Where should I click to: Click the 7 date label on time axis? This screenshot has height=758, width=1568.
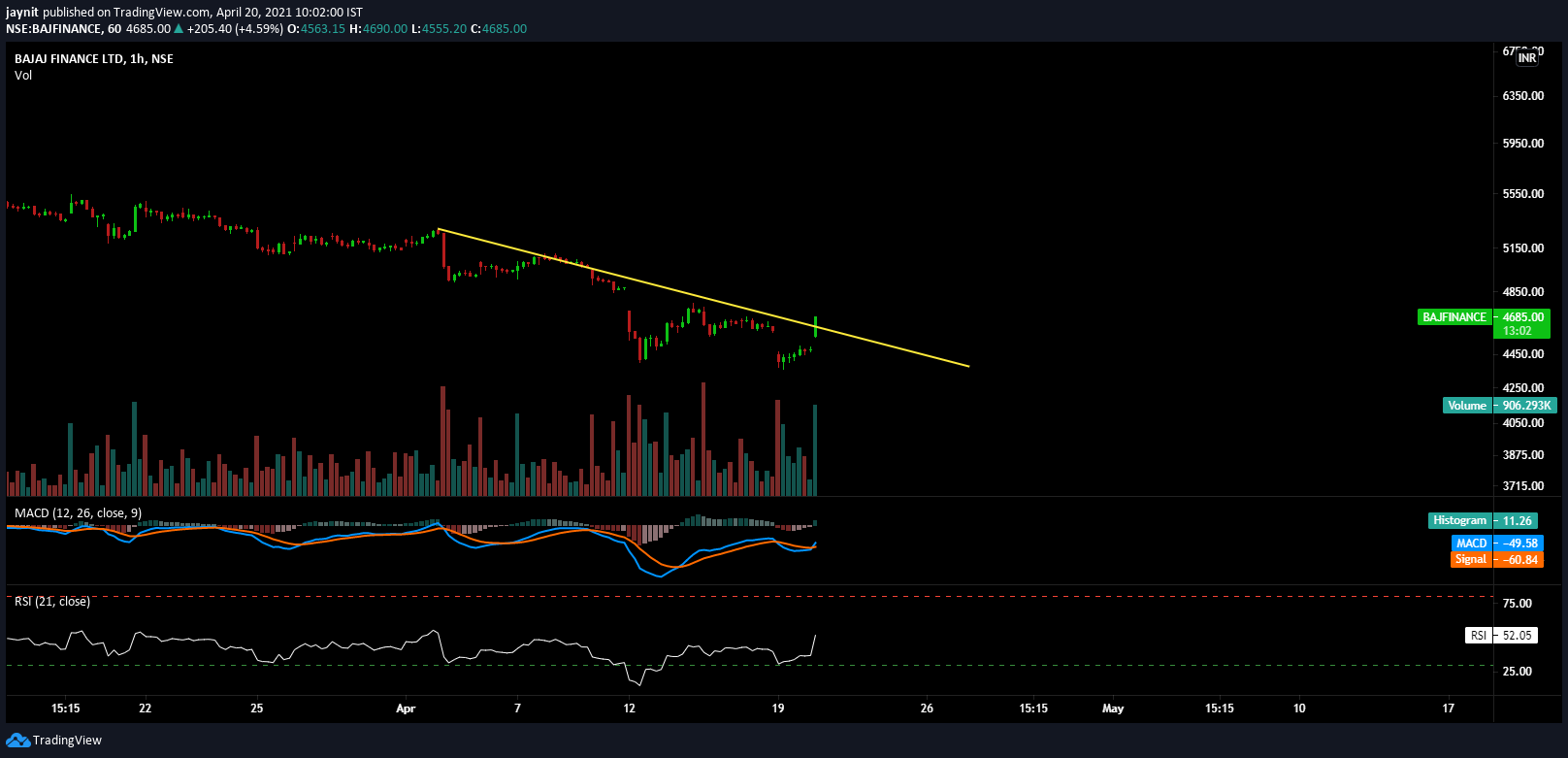(x=517, y=709)
